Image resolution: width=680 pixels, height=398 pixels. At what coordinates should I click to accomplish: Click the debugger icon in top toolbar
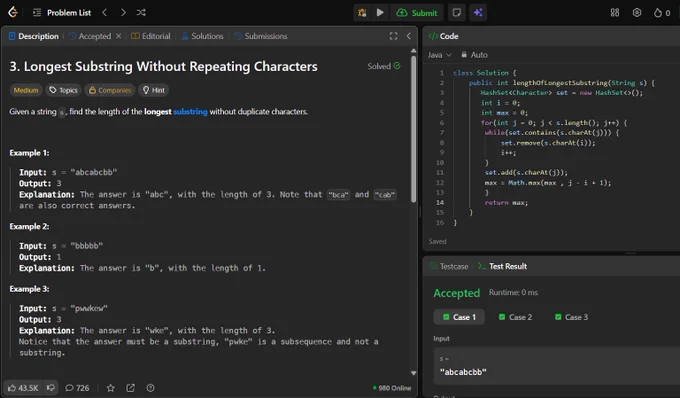(362, 13)
